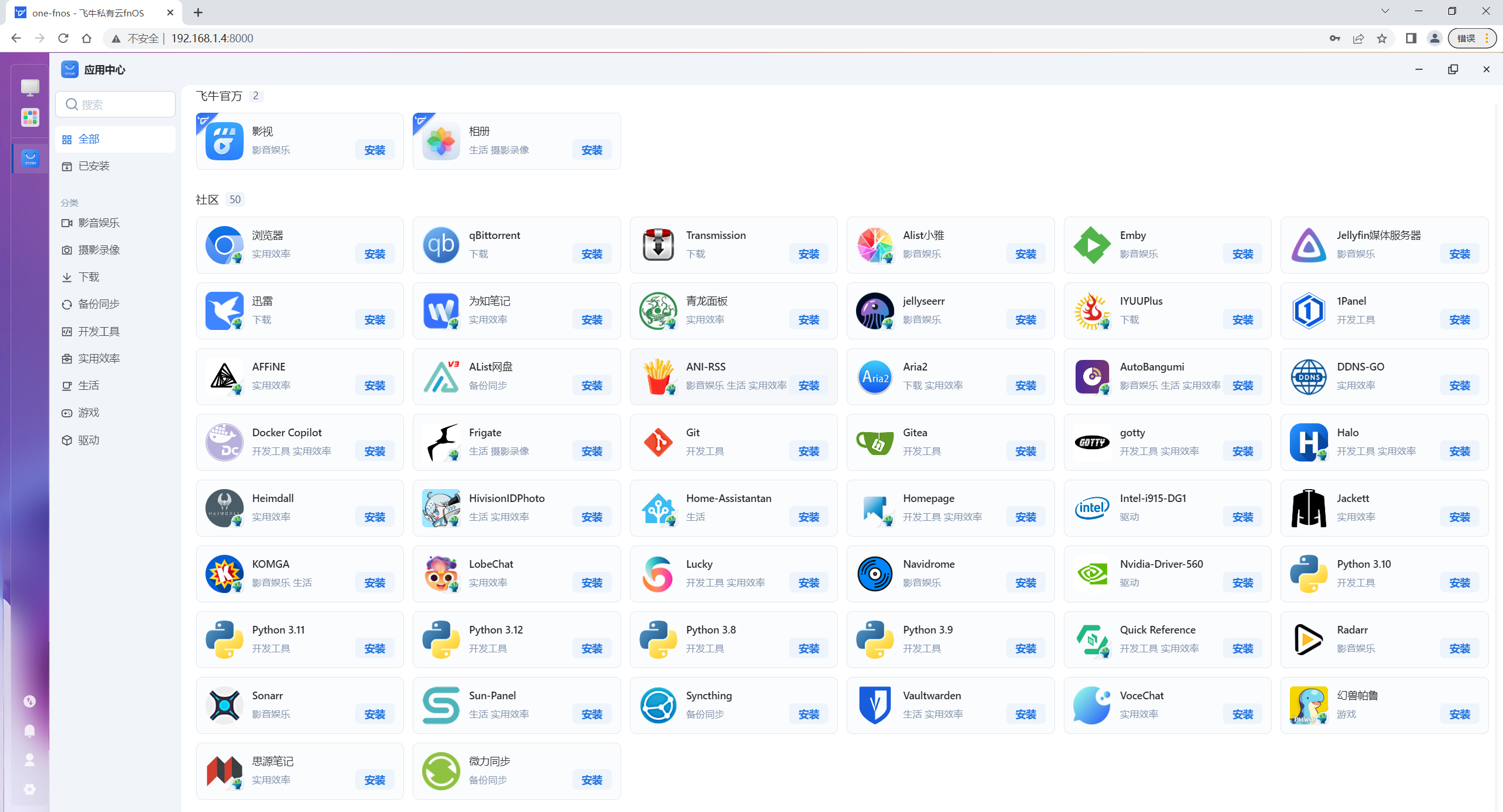Select the DDNS-GO globe icon

click(1309, 376)
